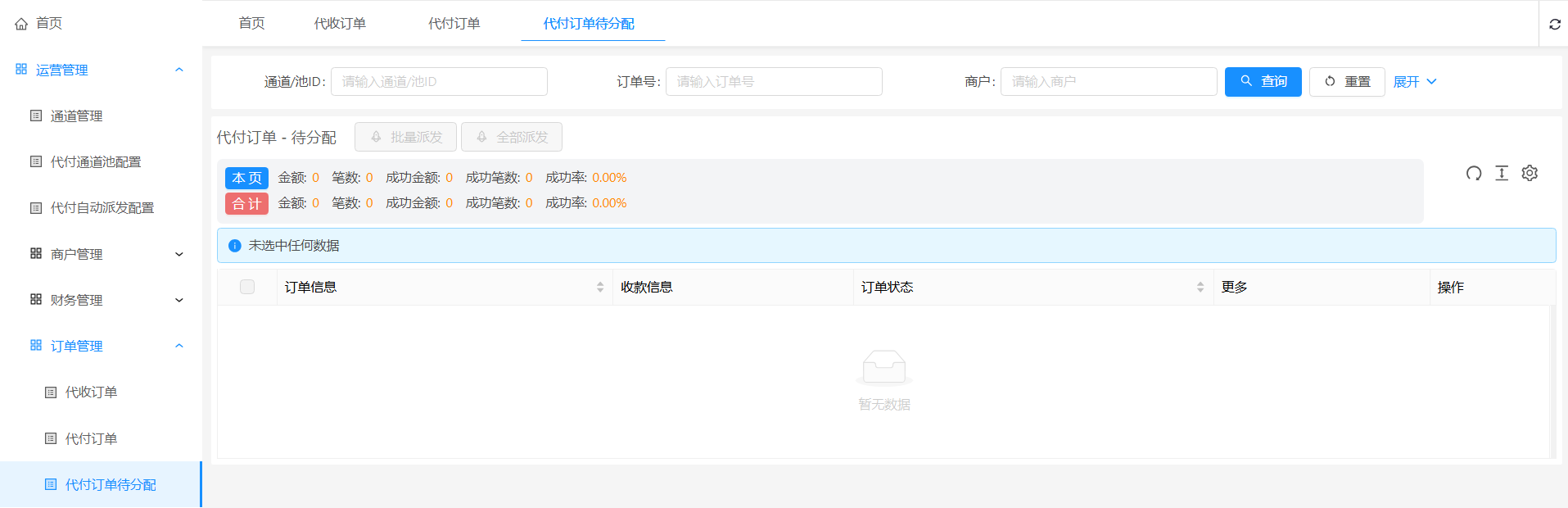Screen dimensions: 1568x508
Task: Click the 代付通道池配置 menu icon
Action: coord(36,161)
